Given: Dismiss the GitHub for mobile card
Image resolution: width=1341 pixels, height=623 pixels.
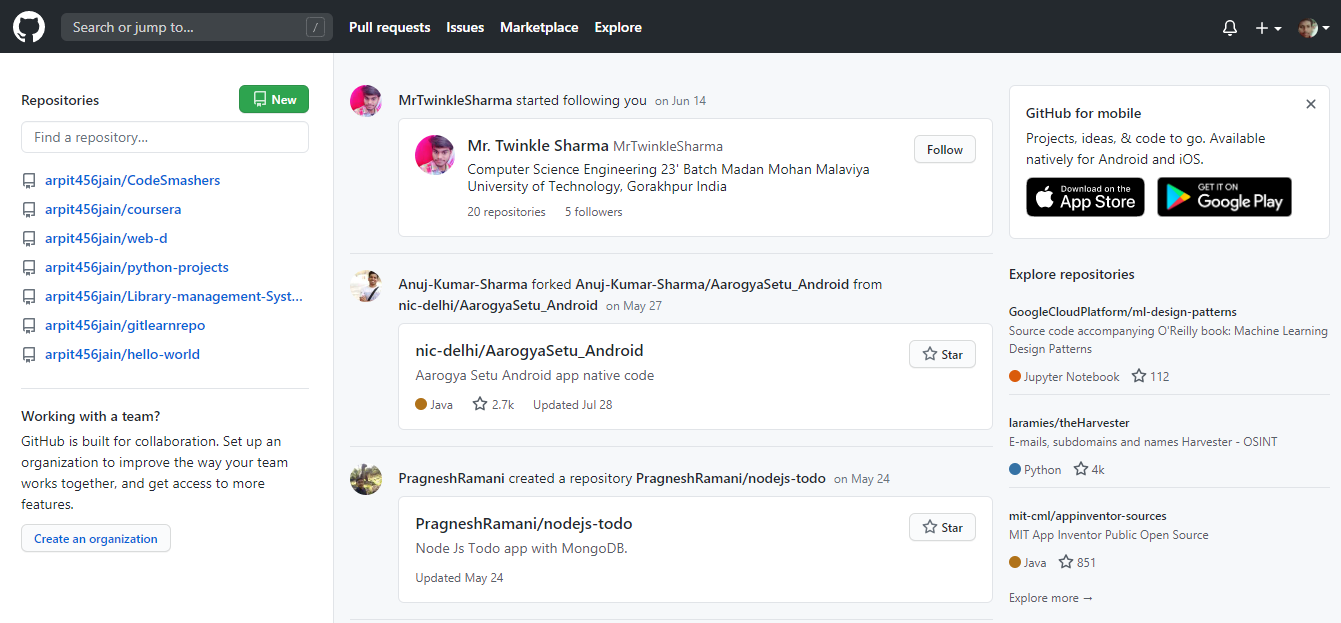Looking at the screenshot, I should click(x=1310, y=104).
